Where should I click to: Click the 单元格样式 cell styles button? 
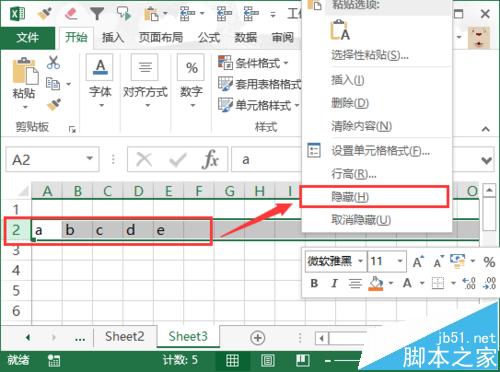pyautogui.click(x=258, y=105)
